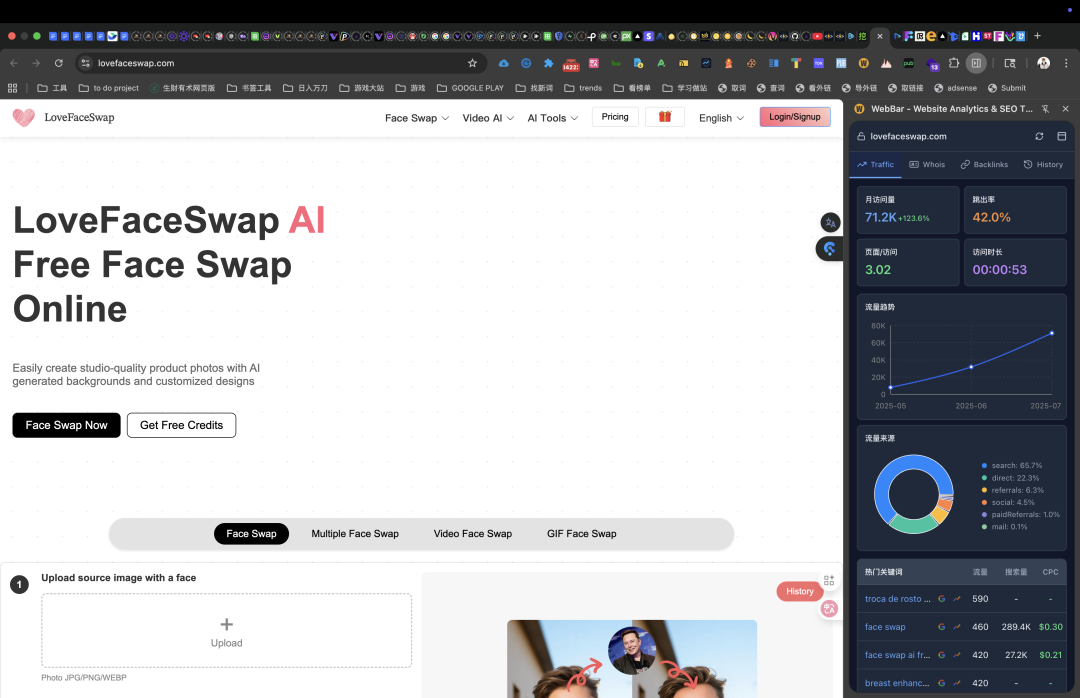Open the Chrome profile avatar

(x=1043, y=63)
